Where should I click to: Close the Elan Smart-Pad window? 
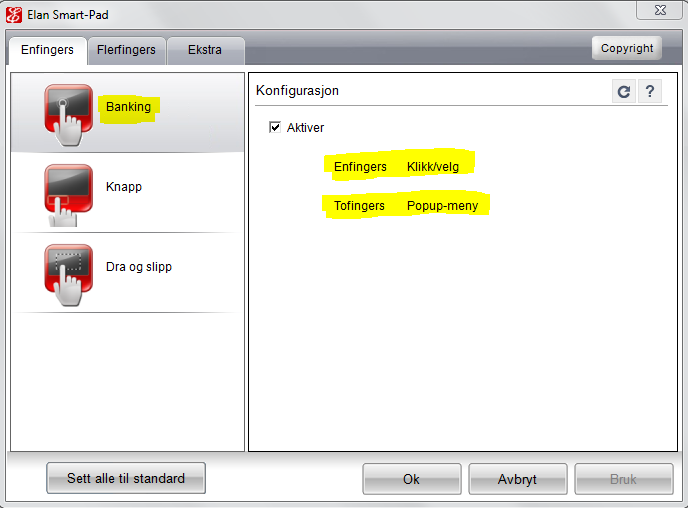[660, 10]
